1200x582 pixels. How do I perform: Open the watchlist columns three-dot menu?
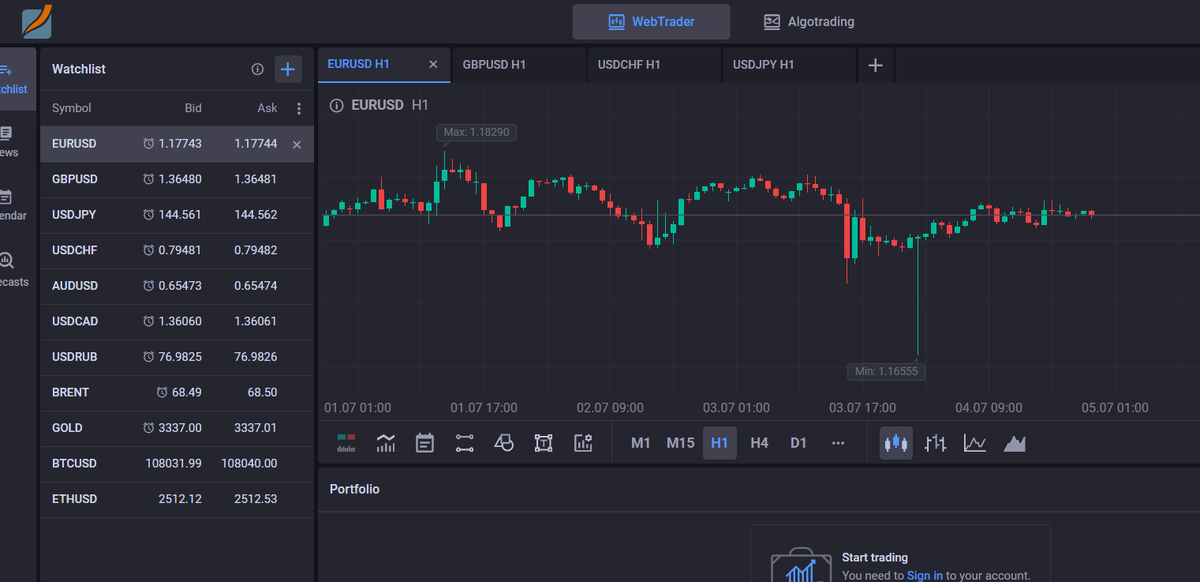pyautogui.click(x=298, y=108)
